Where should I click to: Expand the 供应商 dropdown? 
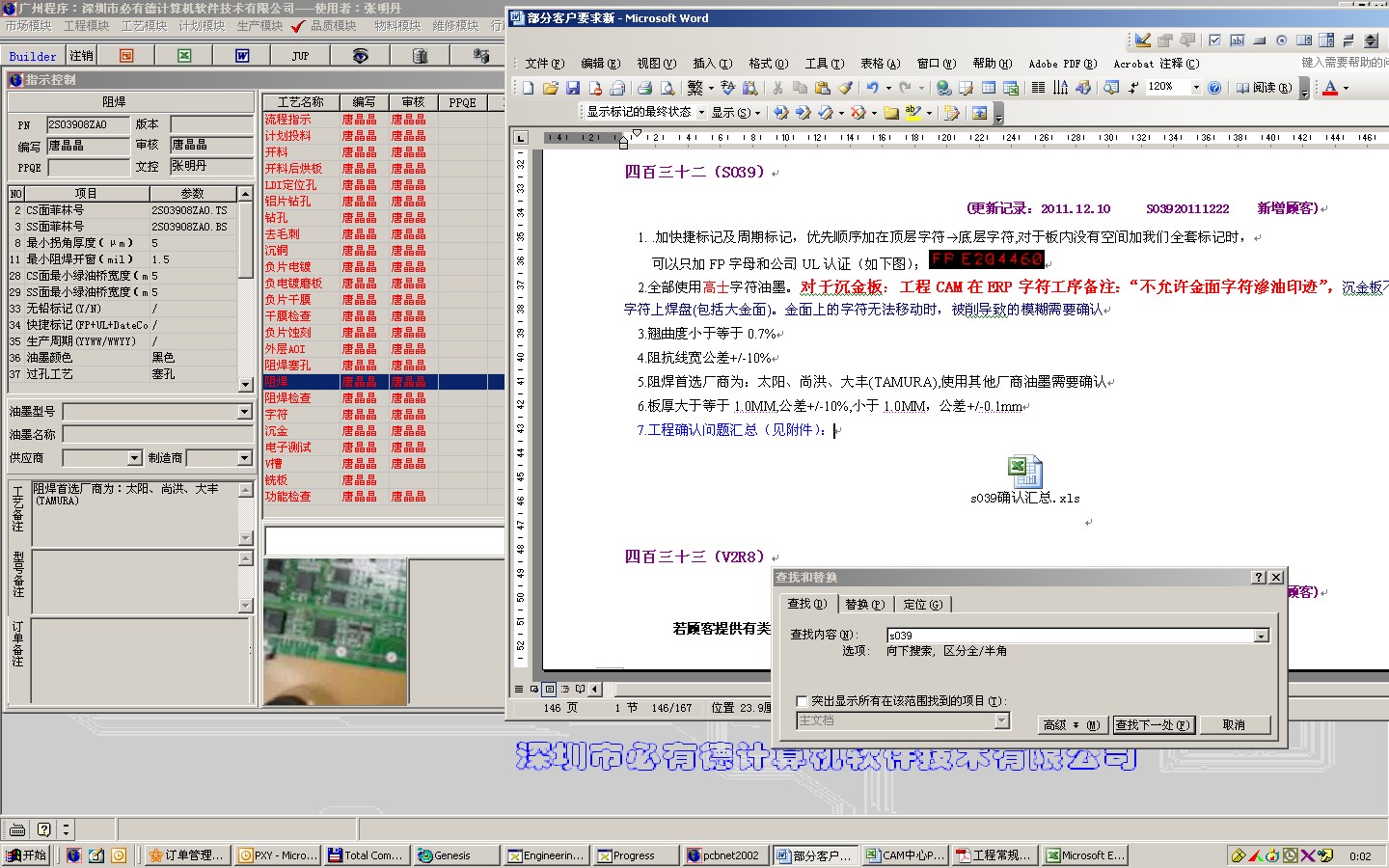134,458
